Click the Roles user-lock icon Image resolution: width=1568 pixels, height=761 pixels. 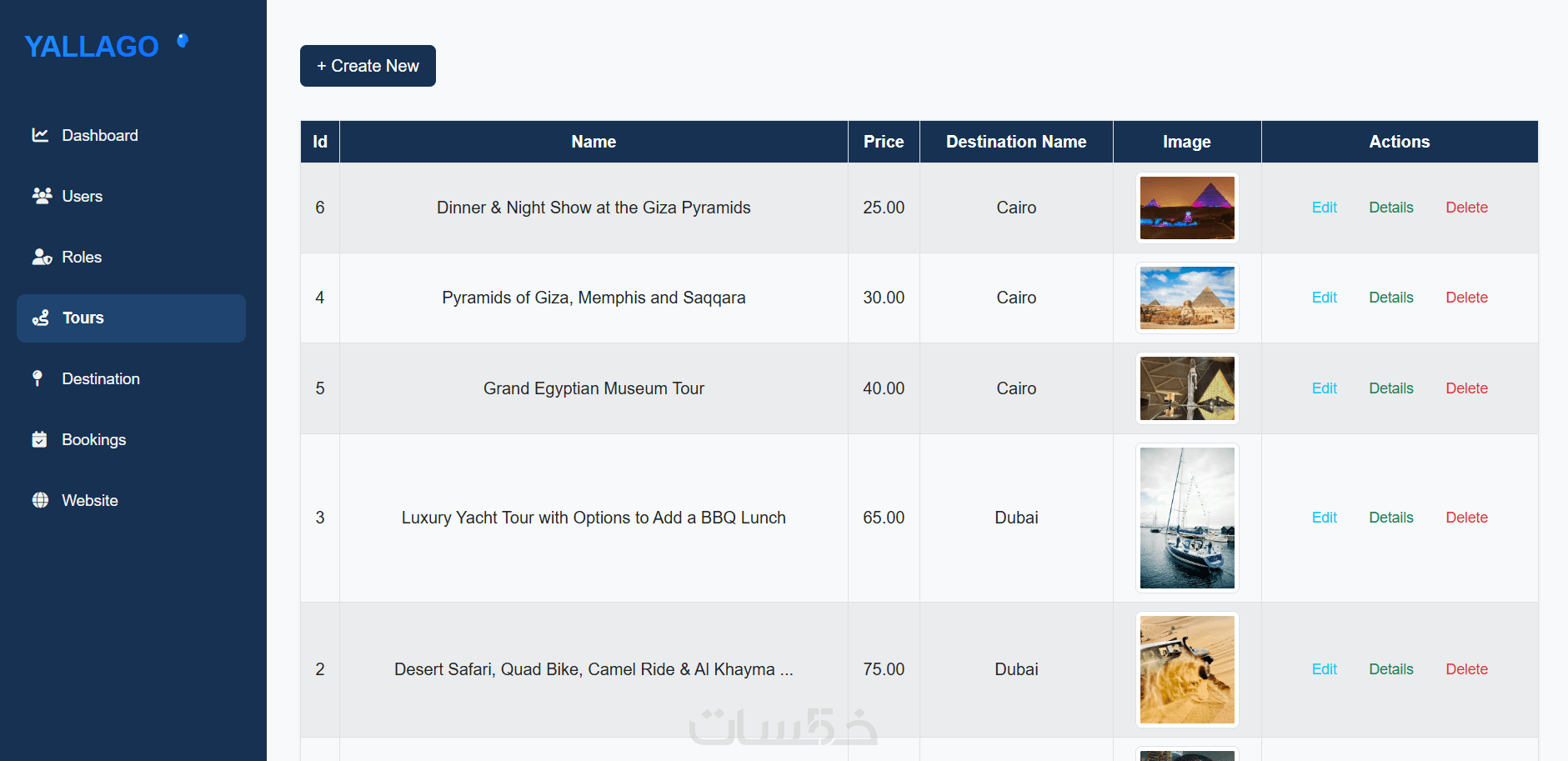(42, 257)
